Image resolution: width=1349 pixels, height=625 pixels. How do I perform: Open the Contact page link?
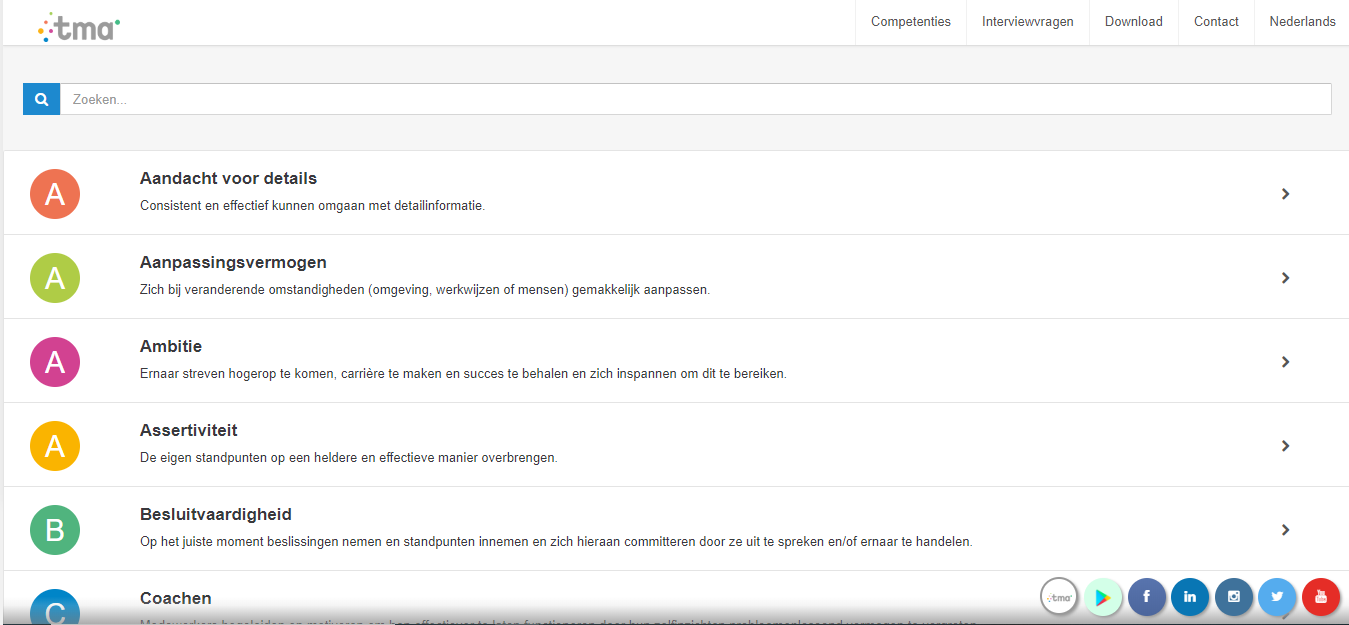coord(1216,22)
